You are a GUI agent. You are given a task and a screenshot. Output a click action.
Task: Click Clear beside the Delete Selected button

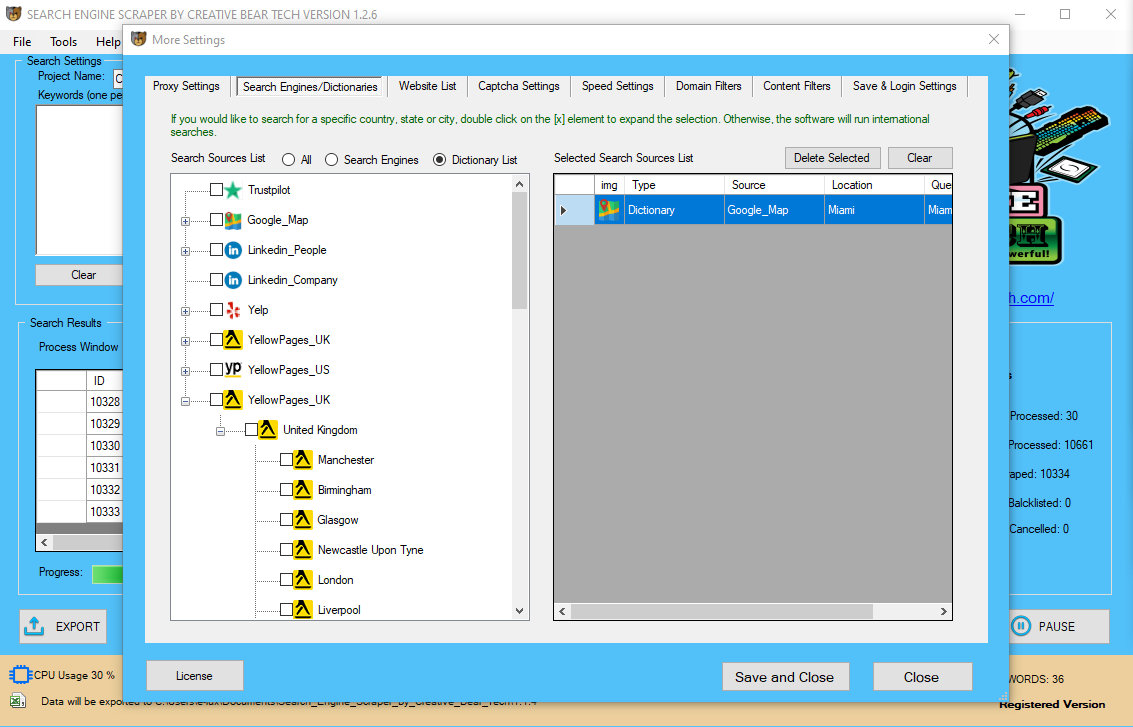[x=920, y=158]
